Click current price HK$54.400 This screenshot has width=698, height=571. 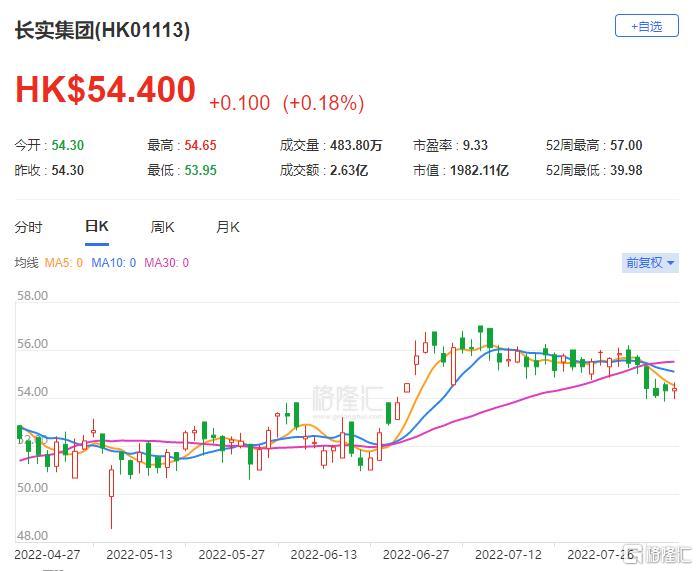(106, 89)
